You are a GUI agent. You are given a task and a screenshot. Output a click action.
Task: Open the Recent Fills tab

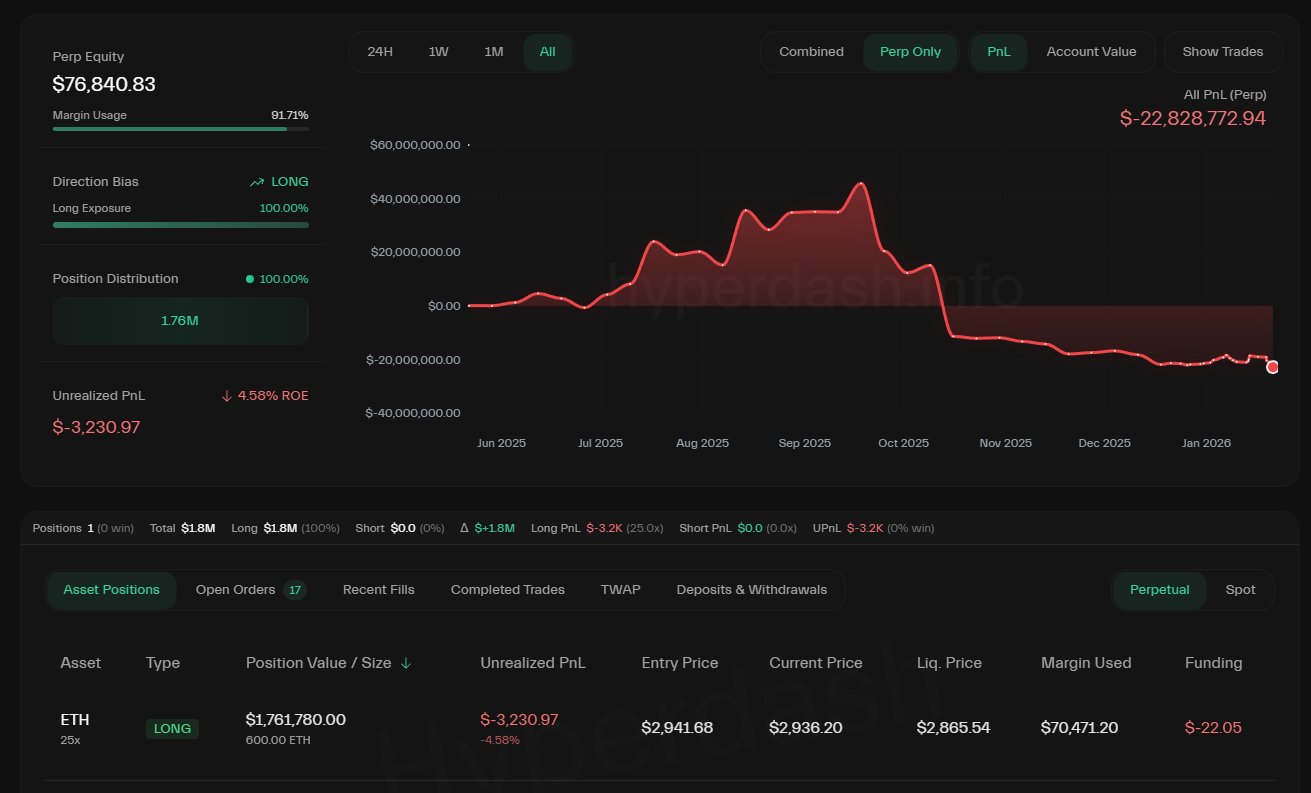click(378, 590)
